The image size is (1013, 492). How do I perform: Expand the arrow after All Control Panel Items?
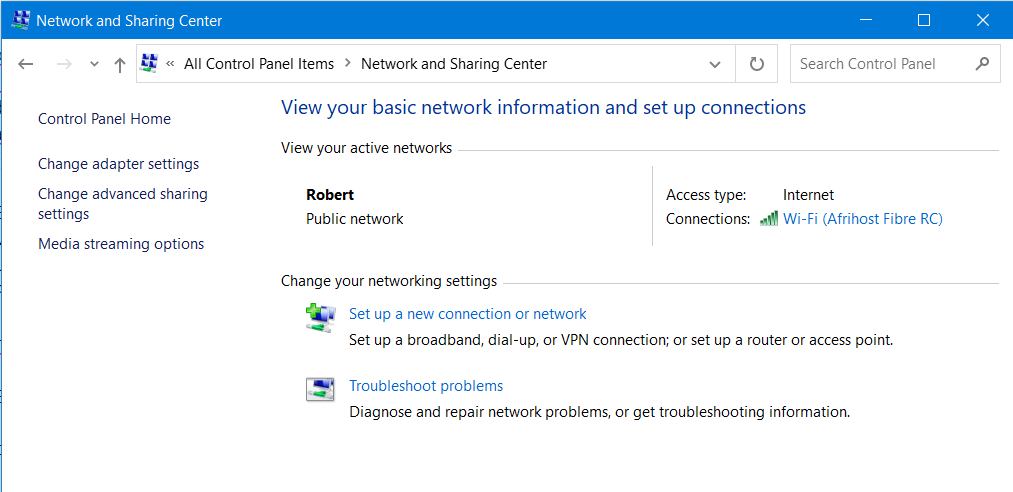point(347,64)
